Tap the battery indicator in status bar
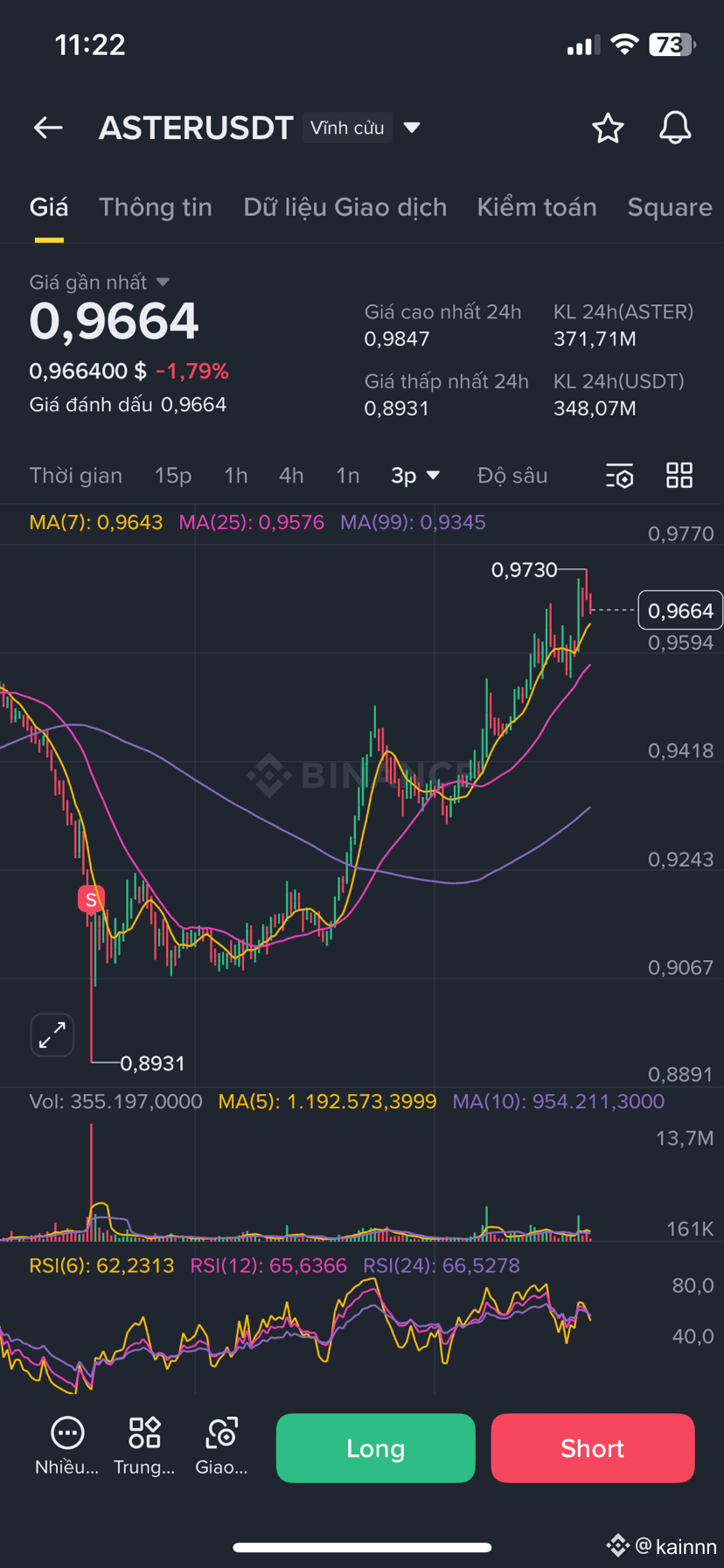Image resolution: width=724 pixels, height=1568 pixels. 672,45
